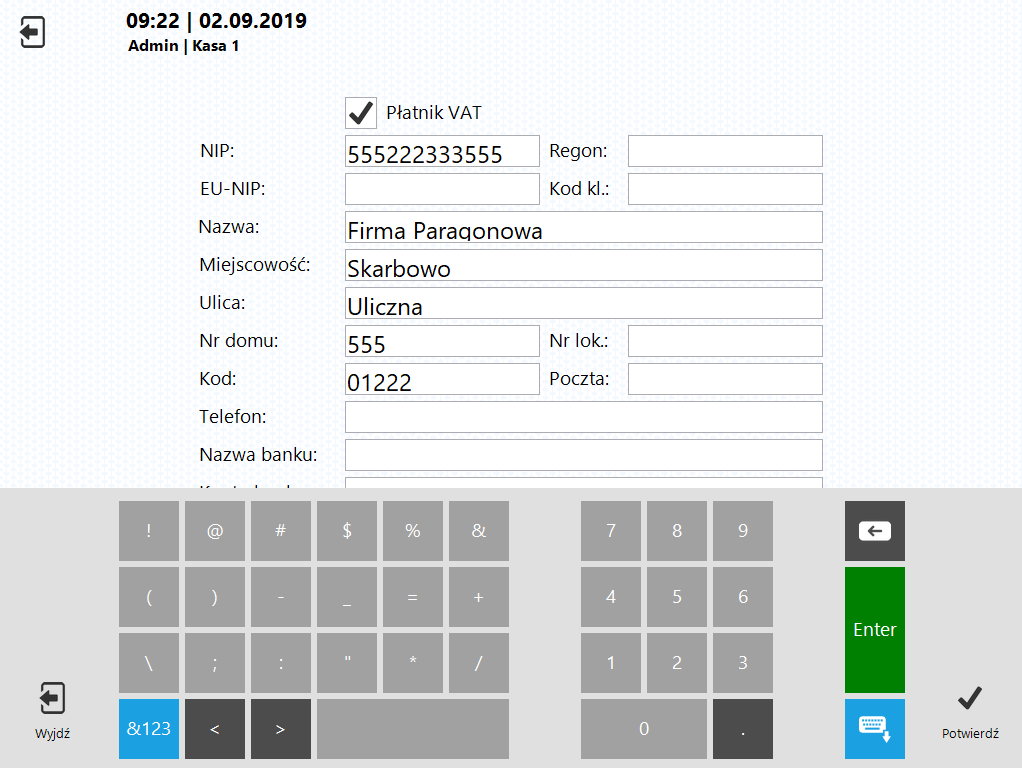
Task: Select the Poczta input field
Action: 725,379
